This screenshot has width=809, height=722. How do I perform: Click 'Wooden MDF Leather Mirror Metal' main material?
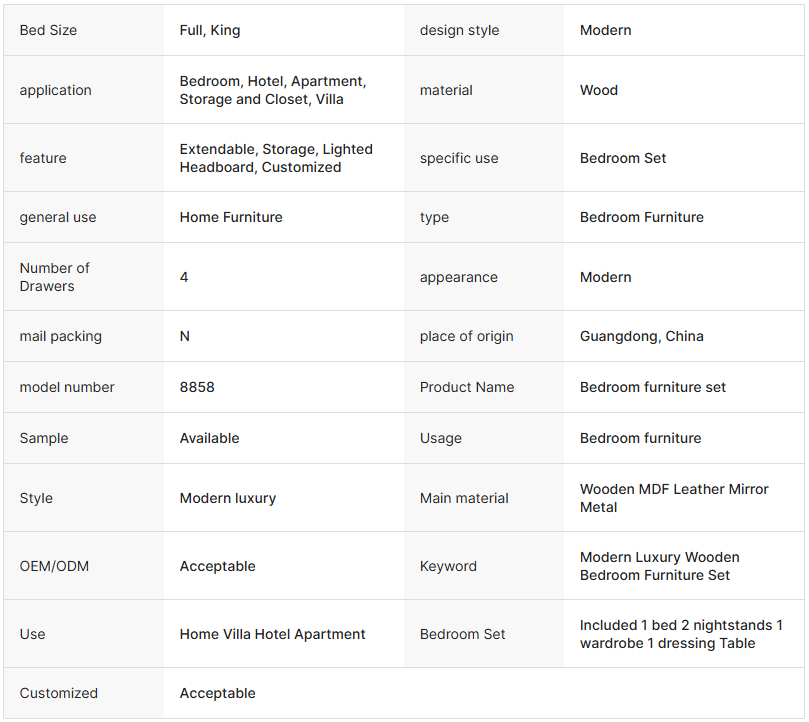point(674,498)
